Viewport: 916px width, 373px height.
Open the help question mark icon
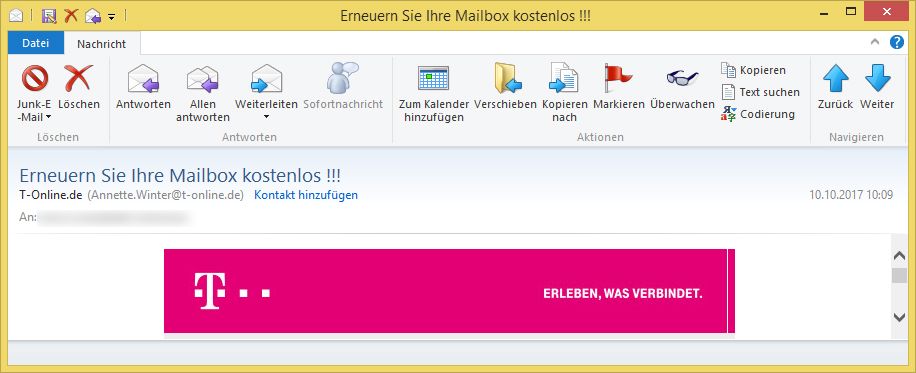click(897, 42)
